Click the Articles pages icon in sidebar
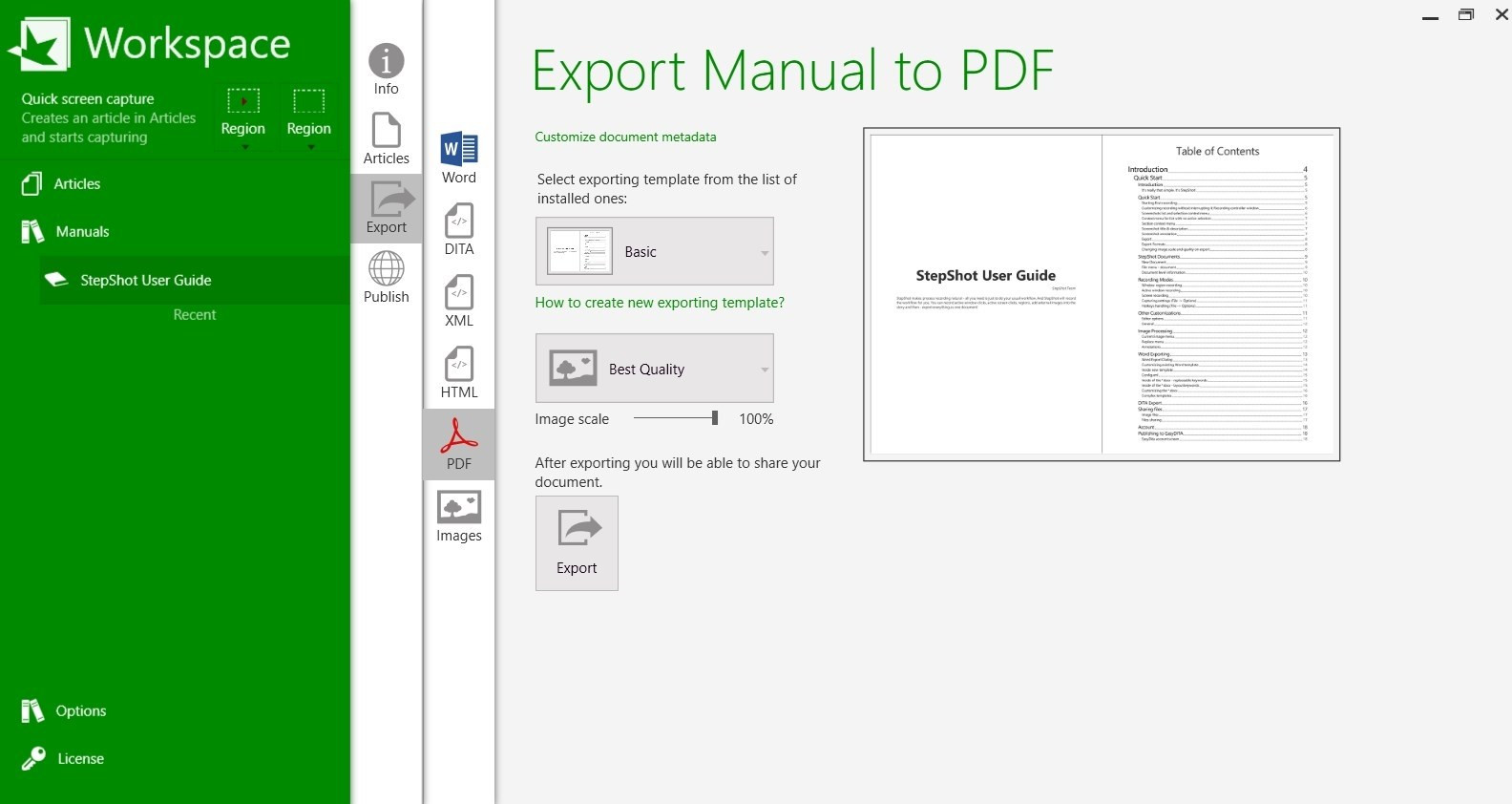This screenshot has width=1512, height=804. 31,183
